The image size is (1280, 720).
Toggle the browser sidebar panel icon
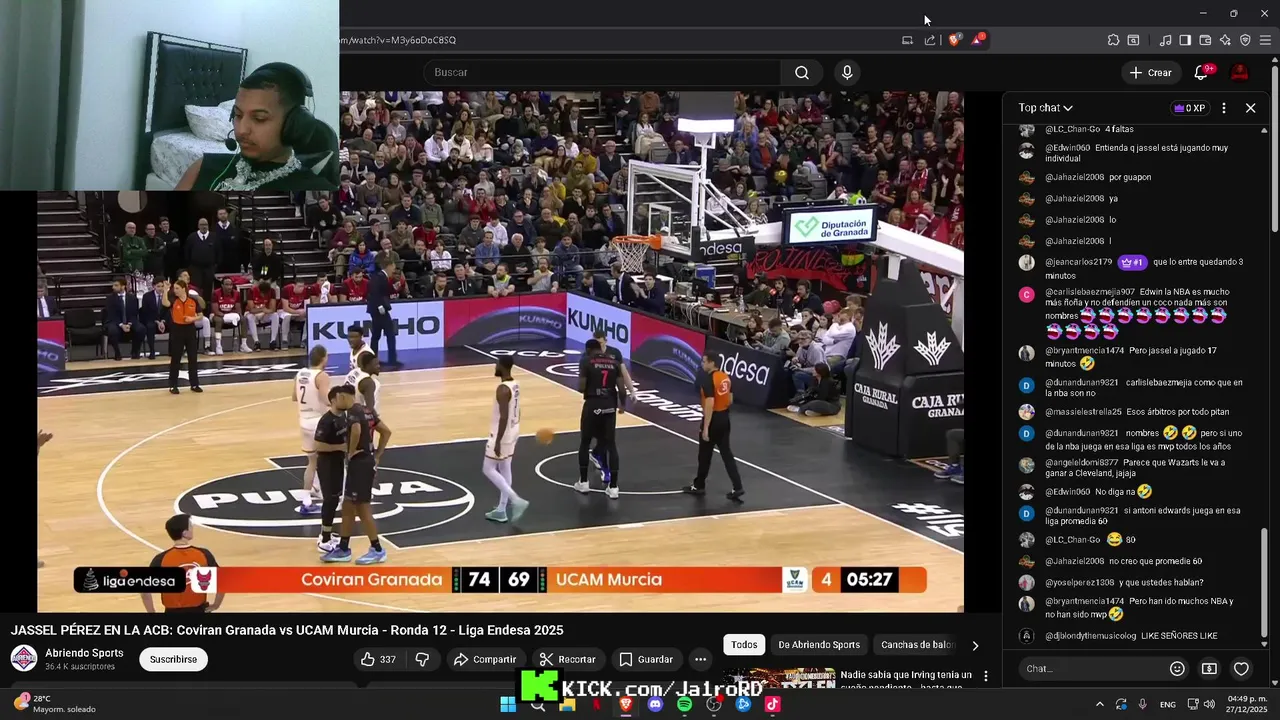1185,40
